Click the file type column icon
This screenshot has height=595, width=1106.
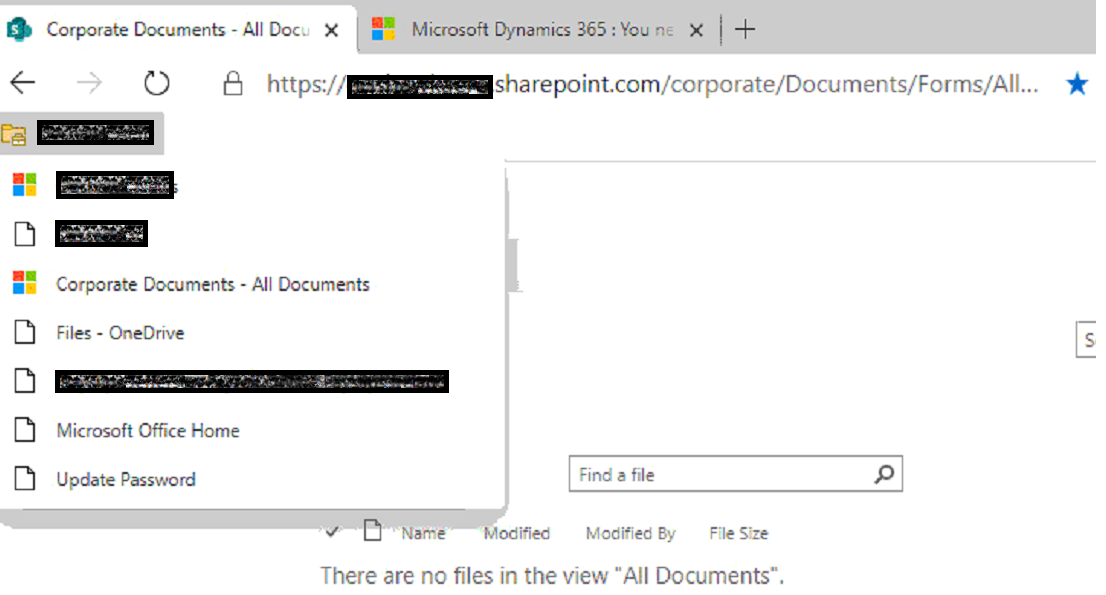pyautogui.click(x=372, y=530)
